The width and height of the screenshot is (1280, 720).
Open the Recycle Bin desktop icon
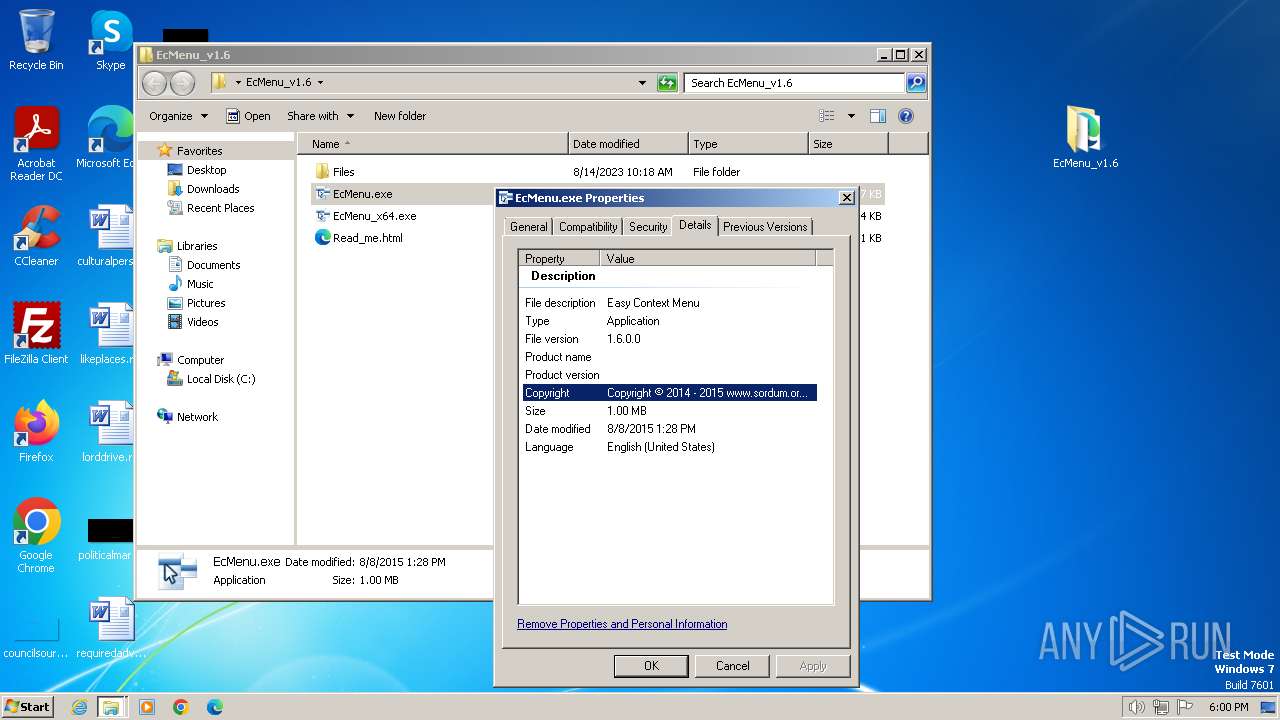36,40
